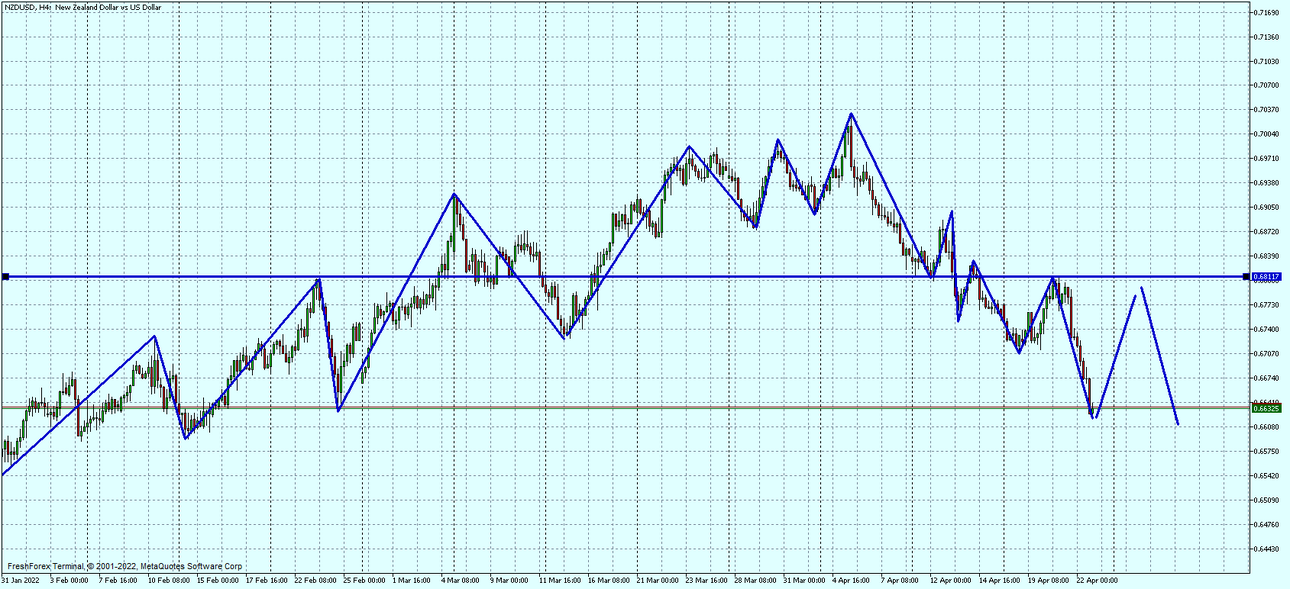Viewport: 1290px width, 589px height.
Task: Click the 22 Feb 08:00 time label
Action: coord(315,580)
